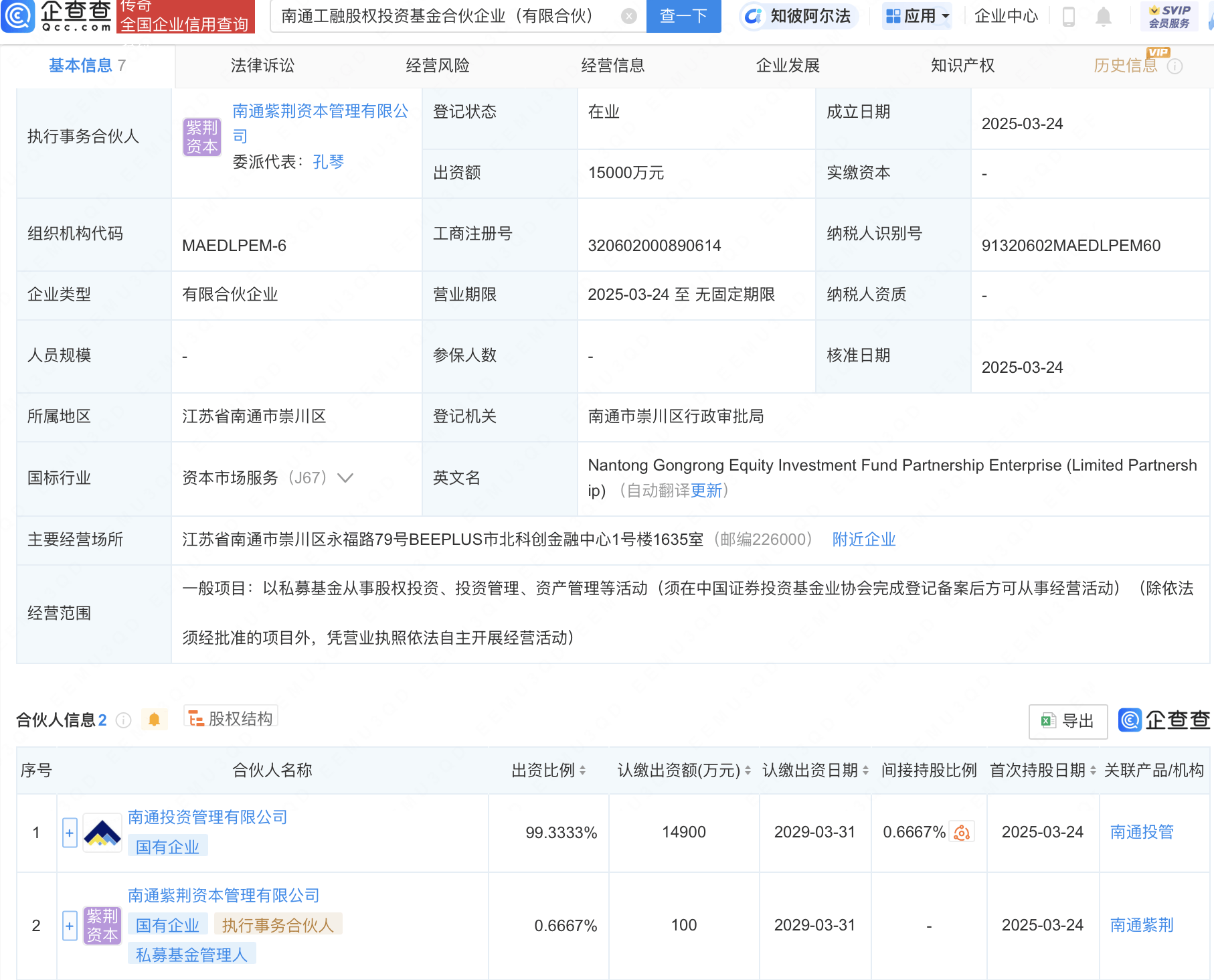Click the 紫荆资本 logo in executive partner cell
This screenshot has height=980, width=1214.
[202, 137]
